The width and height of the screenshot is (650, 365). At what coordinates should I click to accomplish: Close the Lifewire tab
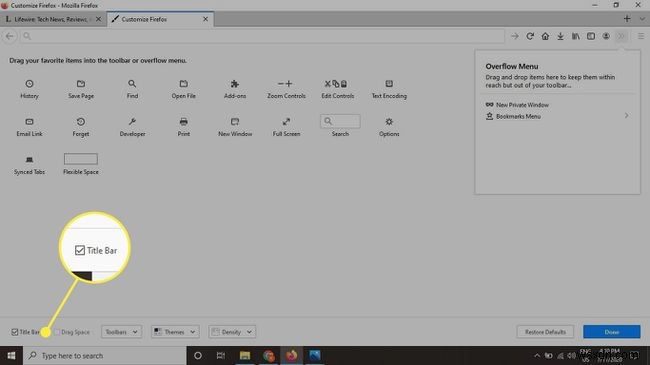coord(98,19)
